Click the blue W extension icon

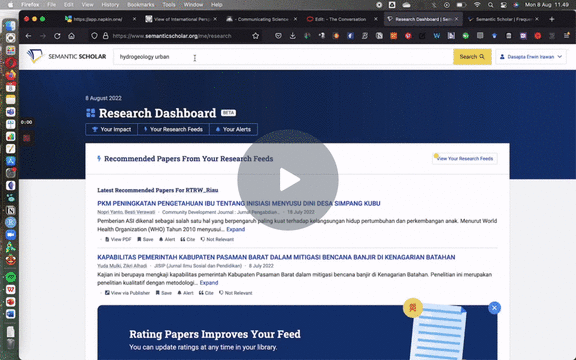coord(436,36)
